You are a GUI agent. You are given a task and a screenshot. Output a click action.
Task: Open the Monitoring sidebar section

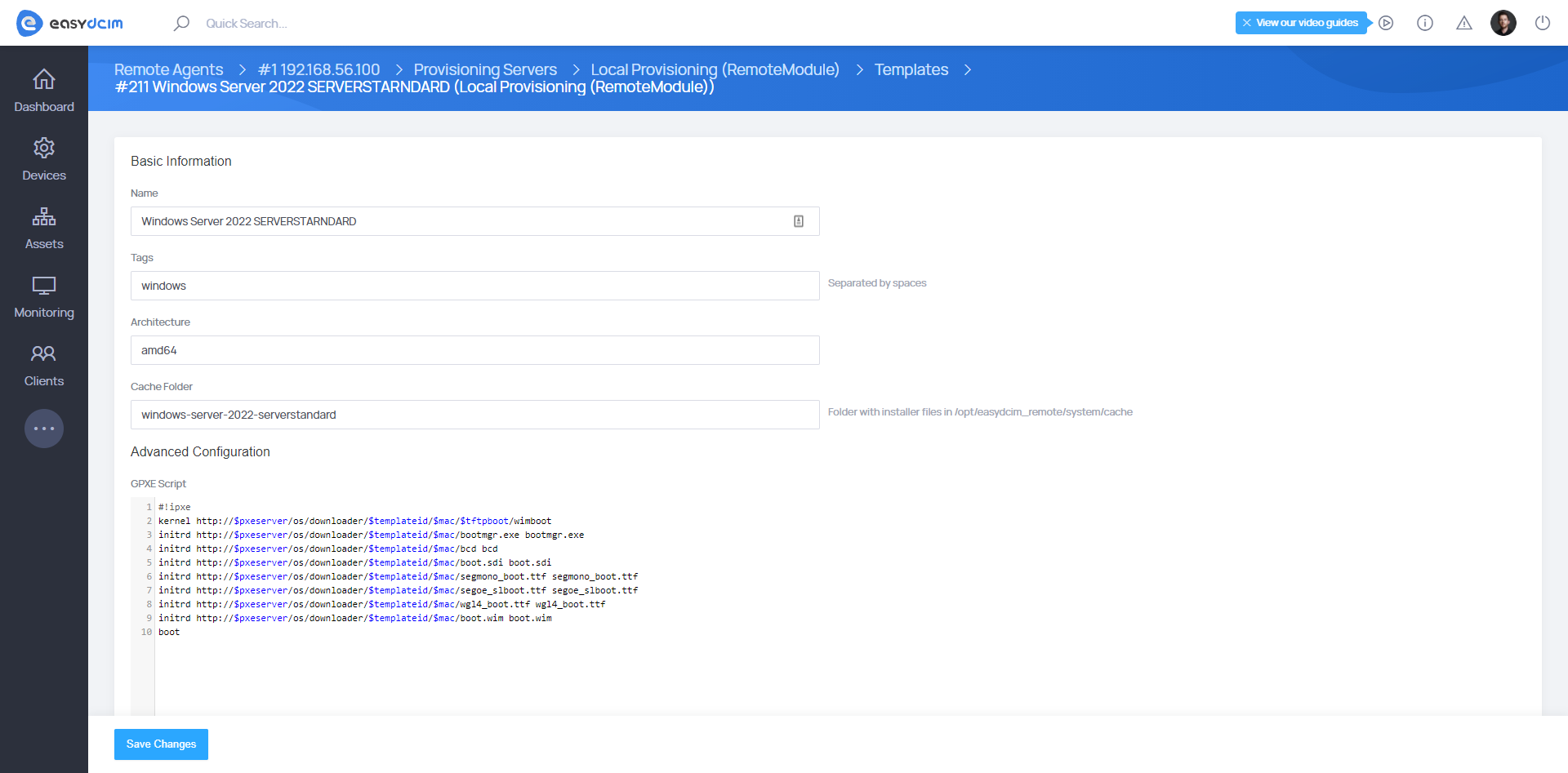(x=44, y=297)
